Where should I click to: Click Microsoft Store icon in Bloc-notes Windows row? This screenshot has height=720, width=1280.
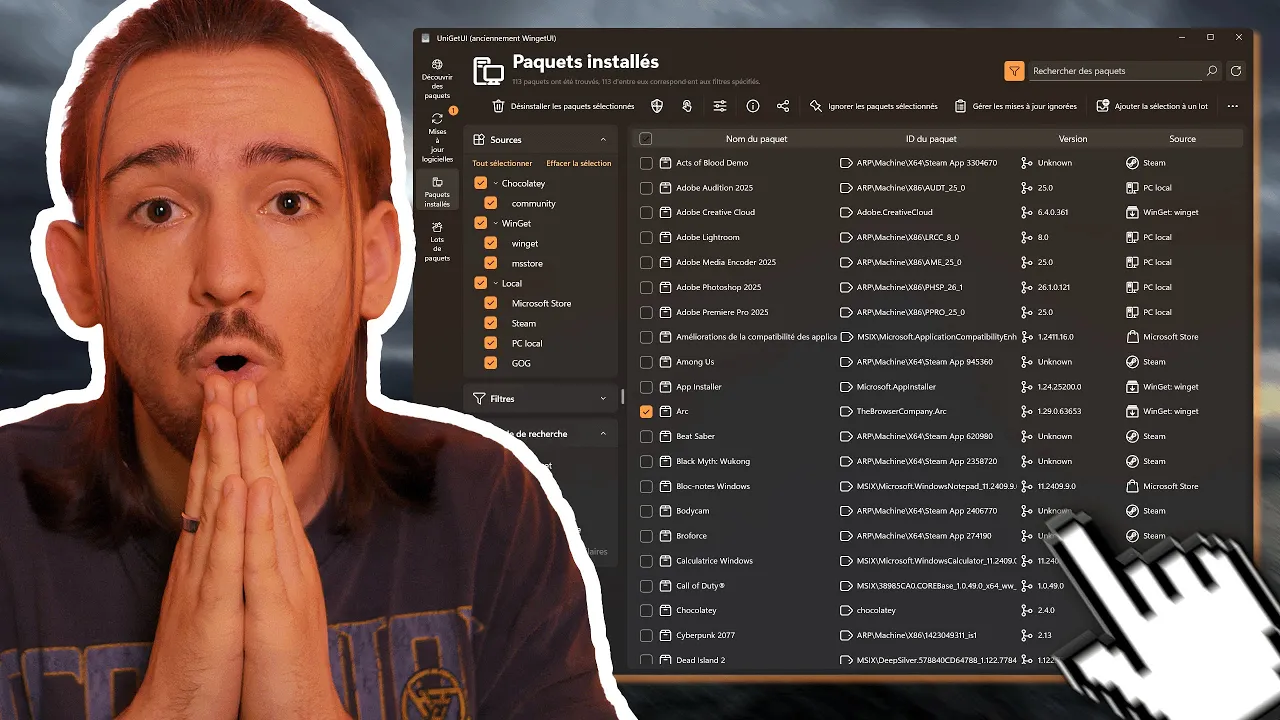click(1132, 486)
